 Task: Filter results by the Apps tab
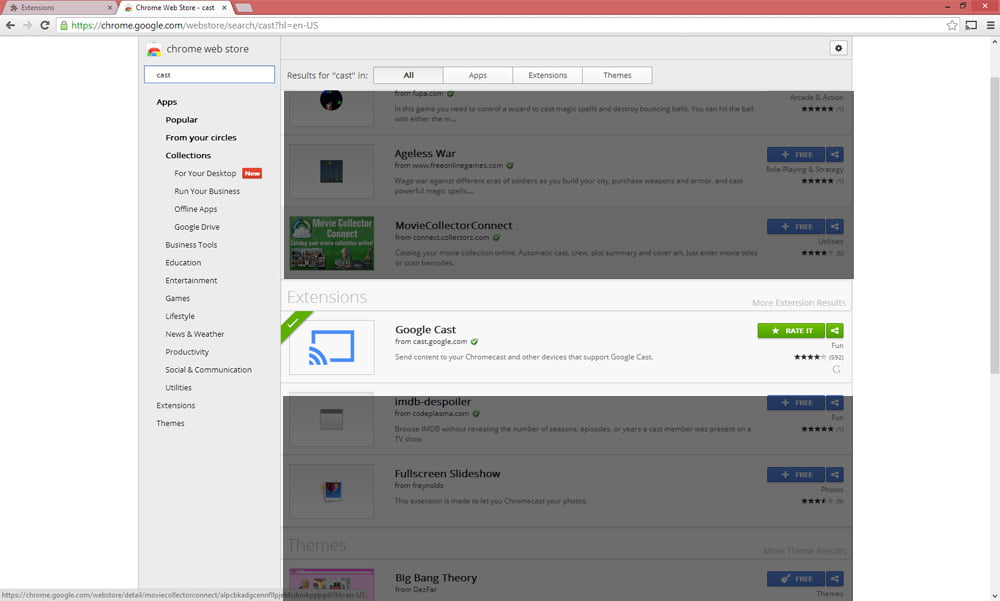click(477, 75)
